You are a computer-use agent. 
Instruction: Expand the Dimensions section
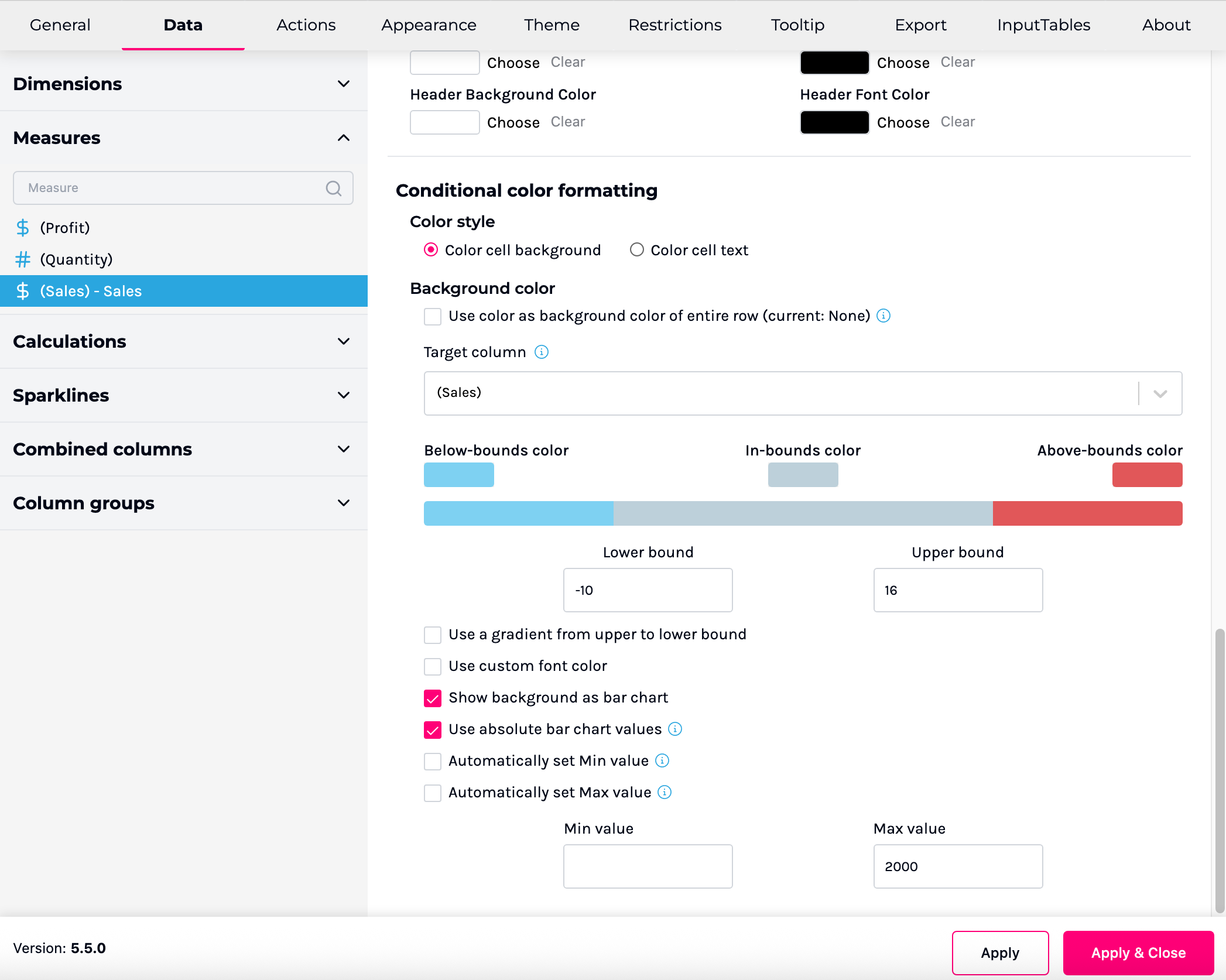(x=343, y=84)
